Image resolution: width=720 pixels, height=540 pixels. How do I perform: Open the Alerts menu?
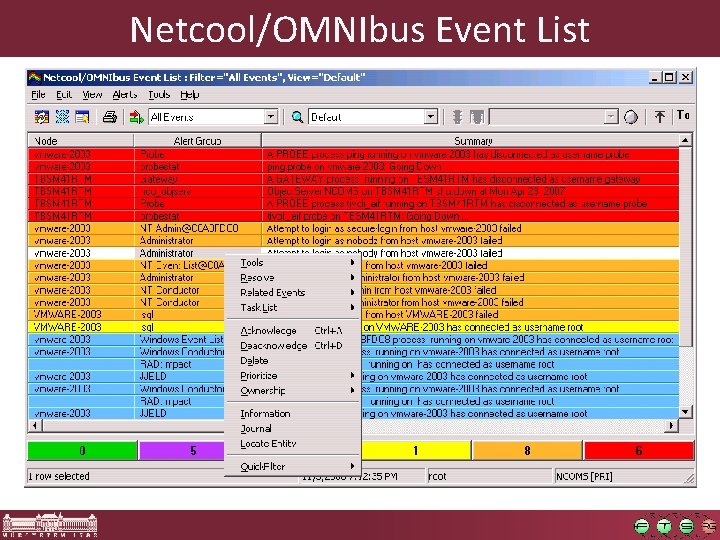125,95
